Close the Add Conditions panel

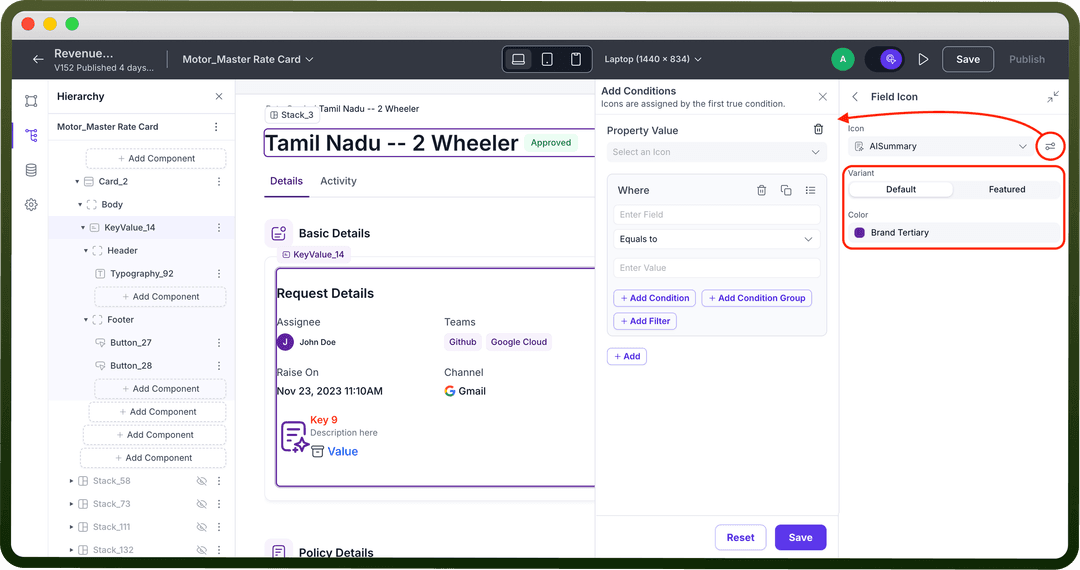coord(822,96)
